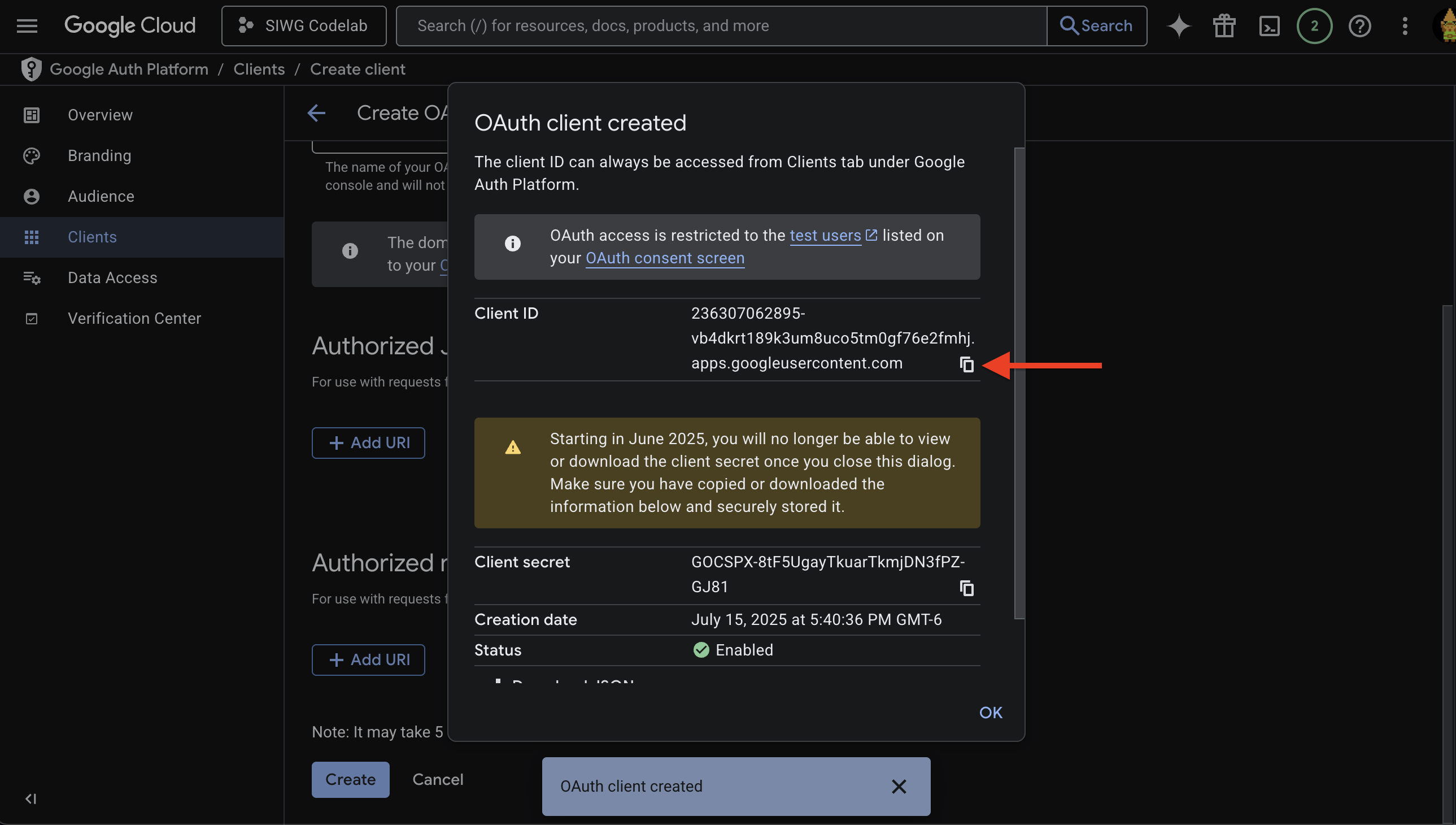1456x825 pixels.
Task: Open the Cloud Shell terminal
Action: tap(1269, 25)
